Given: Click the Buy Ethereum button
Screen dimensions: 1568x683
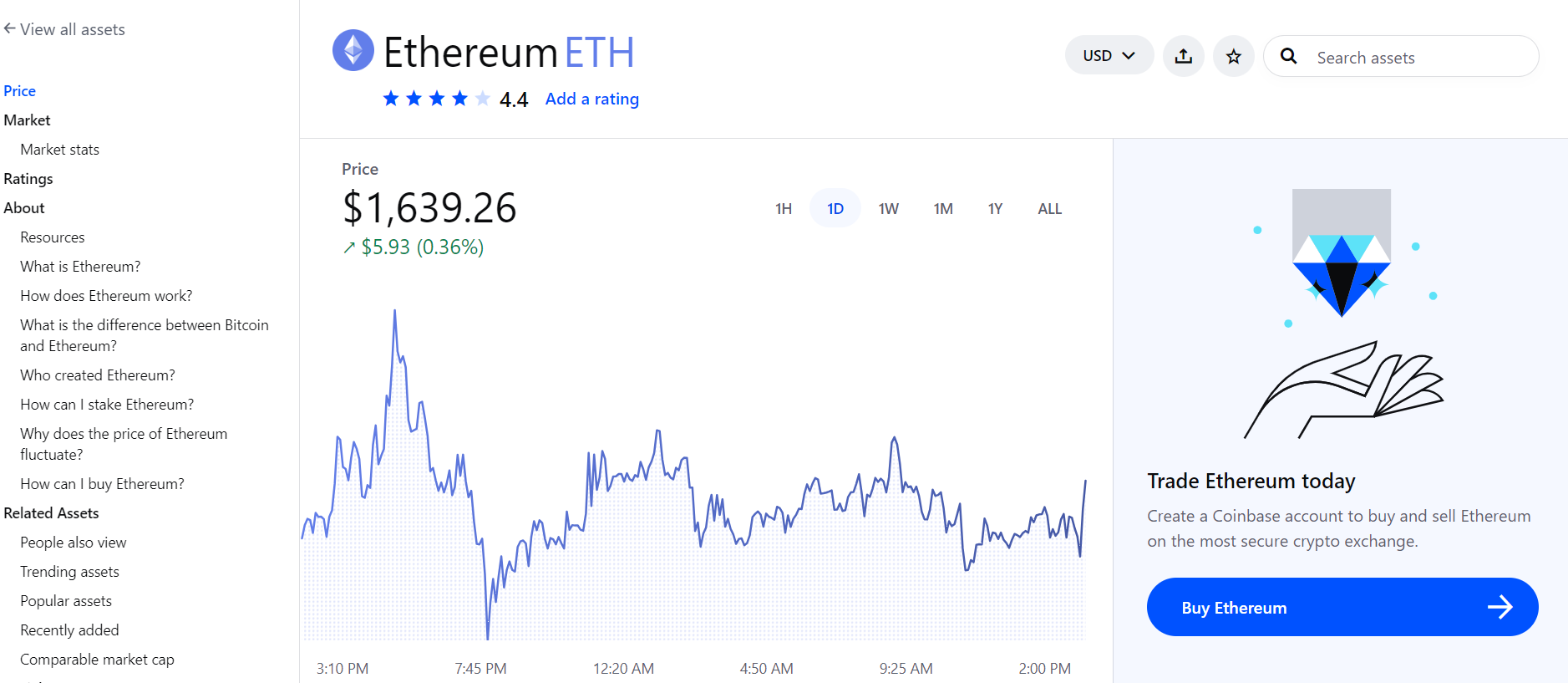Looking at the screenshot, I should (1342, 607).
